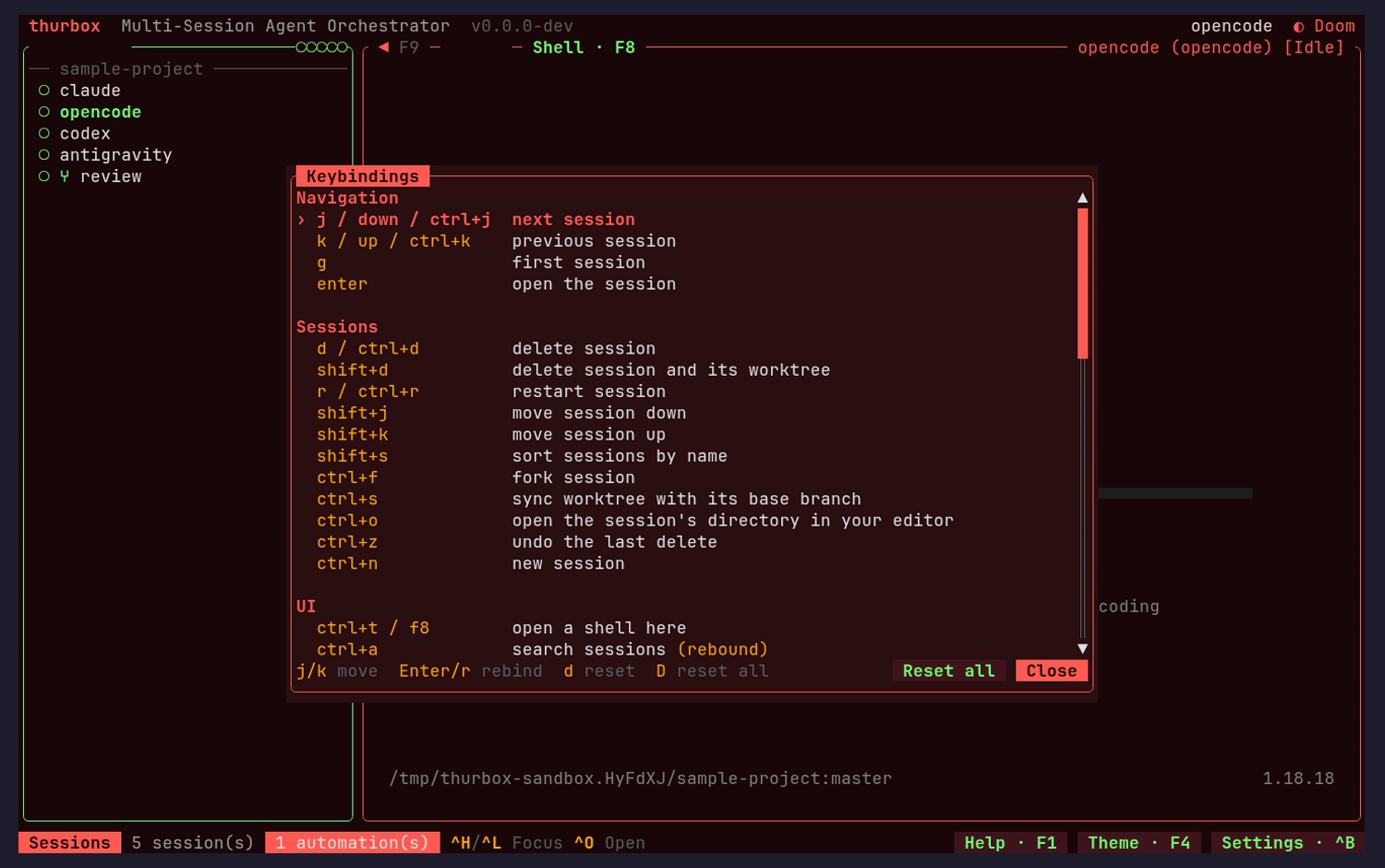
Task: Click the status circle beside claude
Action: pos(43,90)
